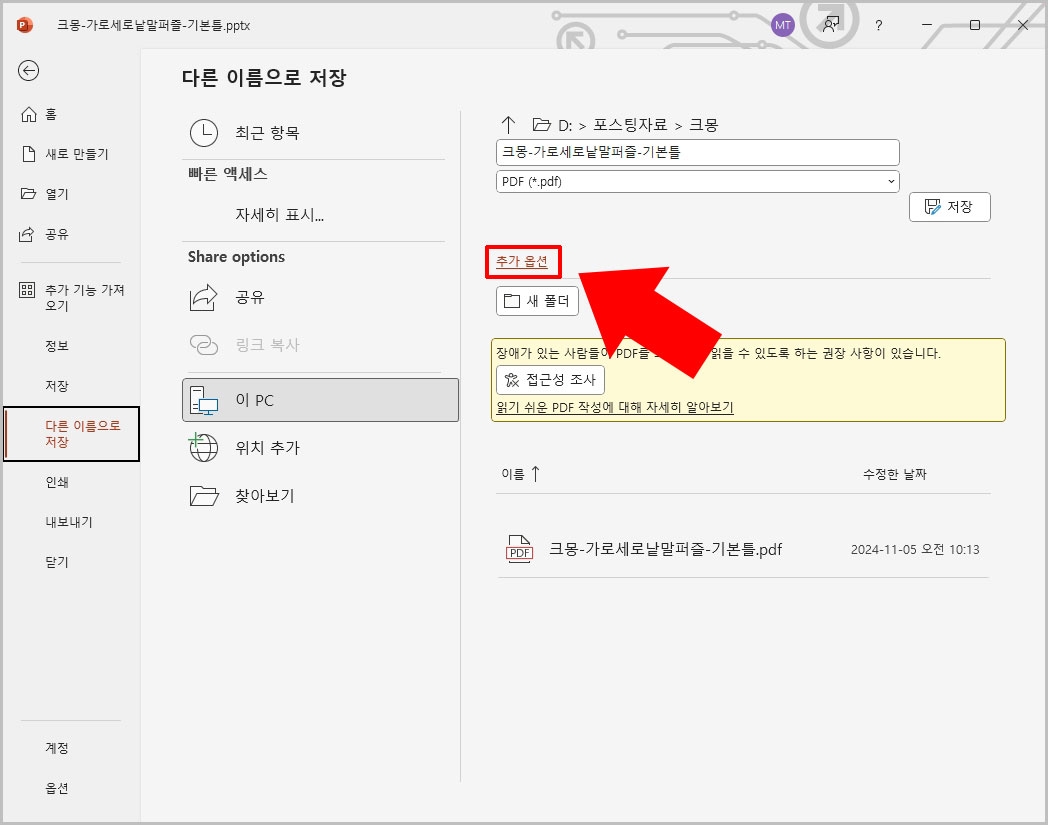Open the MT account avatar

pyautogui.click(x=782, y=25)
